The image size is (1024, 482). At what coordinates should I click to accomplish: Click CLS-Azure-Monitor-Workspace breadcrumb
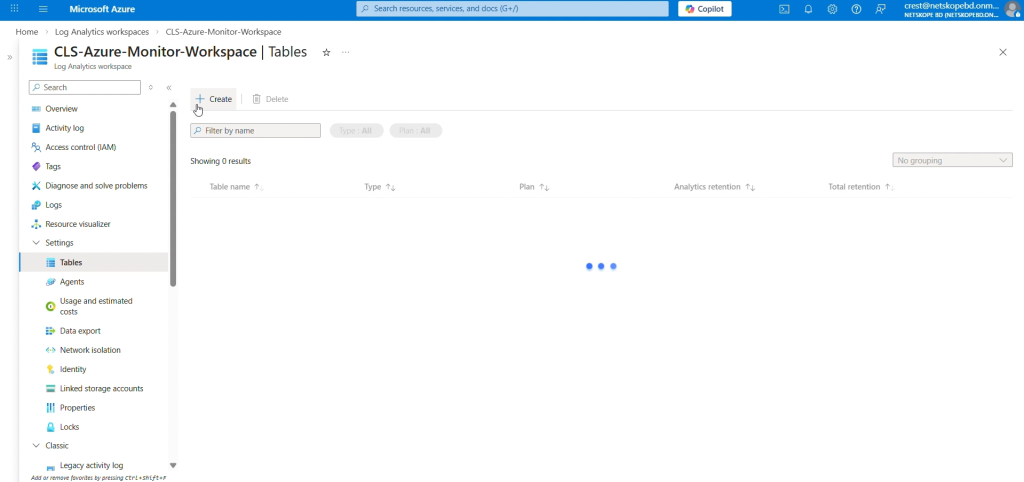tap(223, 31)
